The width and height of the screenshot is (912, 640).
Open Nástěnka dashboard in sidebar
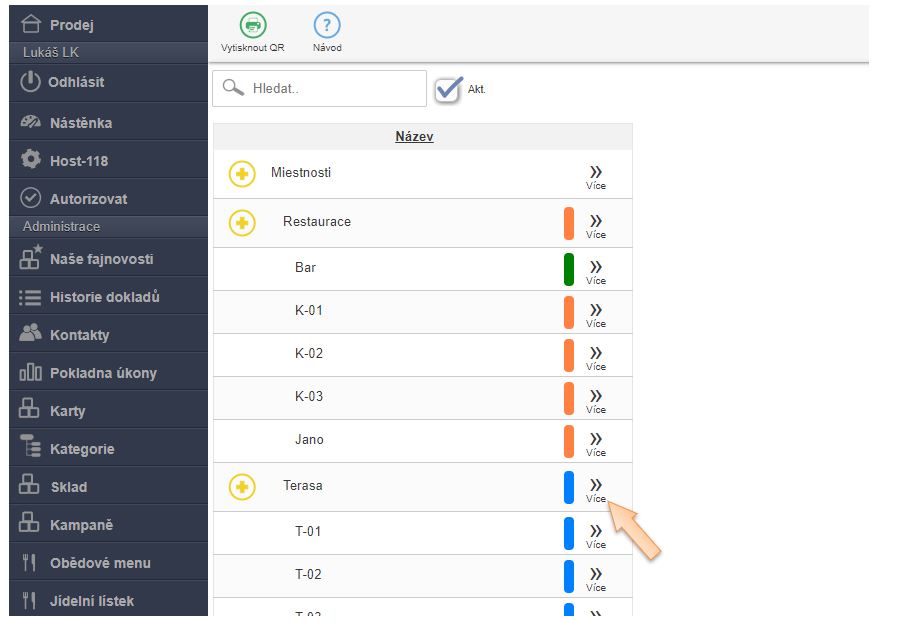point(80,123)
